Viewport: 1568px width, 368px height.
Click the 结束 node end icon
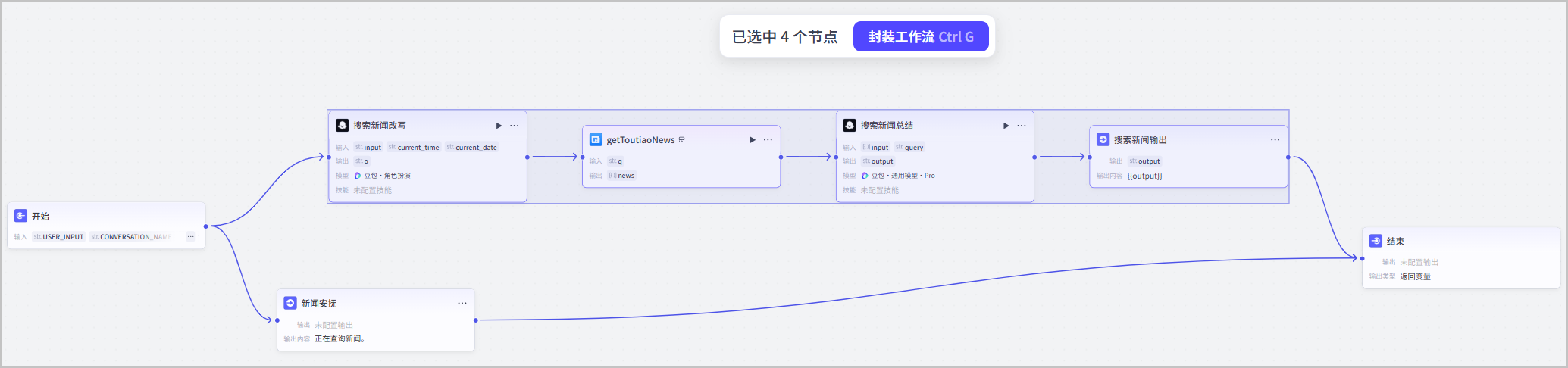pos(1376,241)
